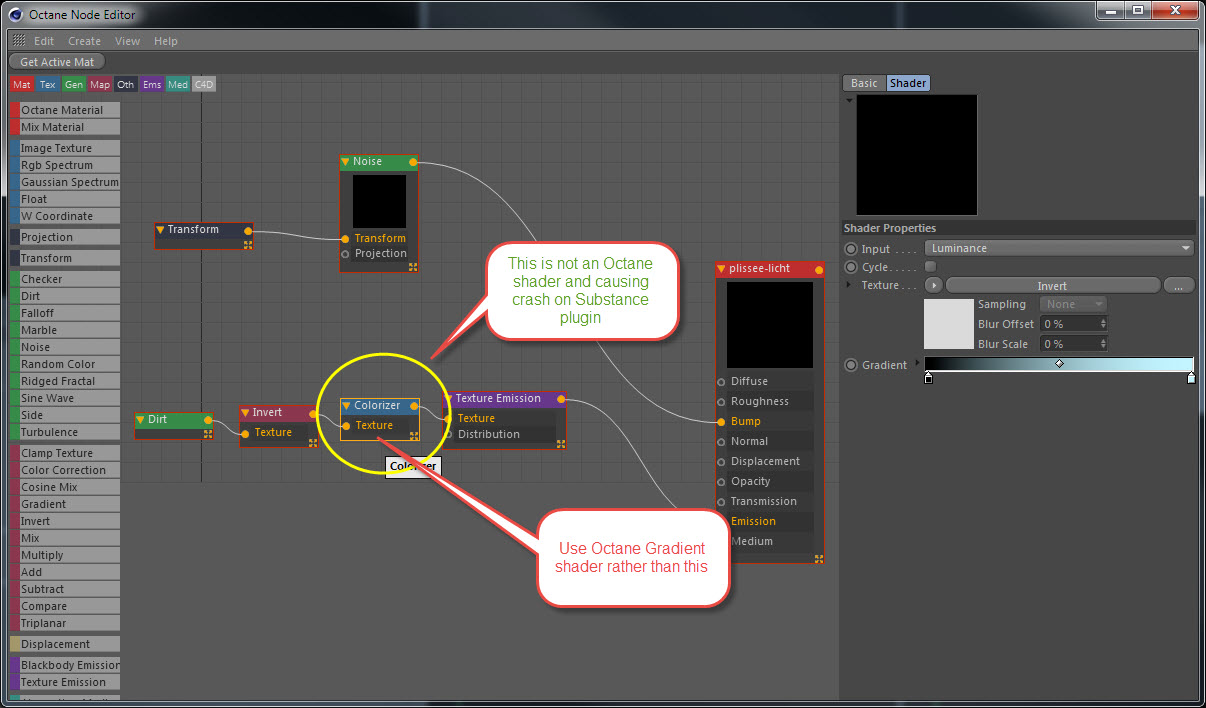Open the Sampling None dropdown

(1073, 304)
